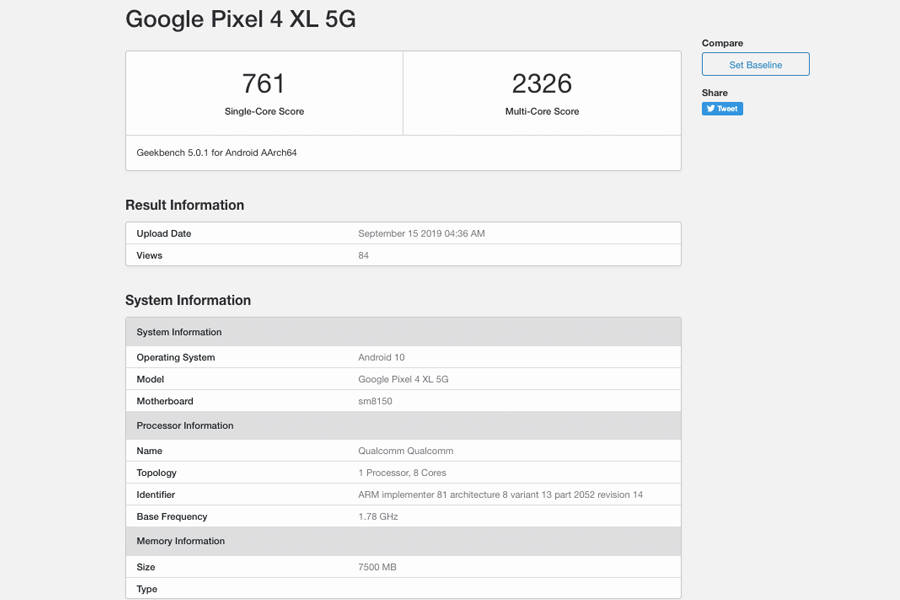Select the memory Size value 7500 MB
This screenshot has width=900, height=600.
[378, 567]
